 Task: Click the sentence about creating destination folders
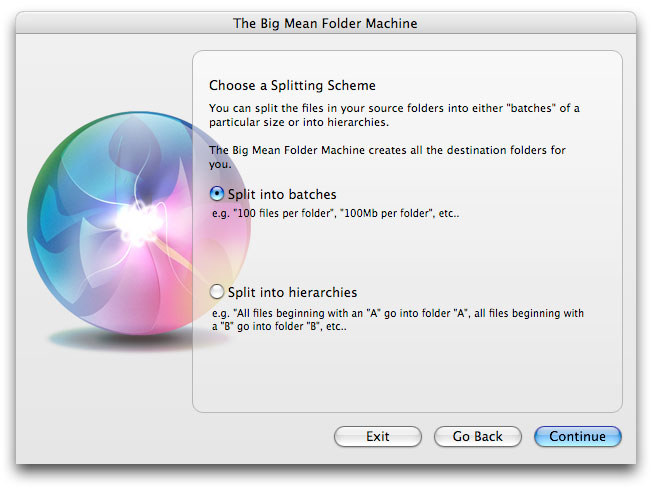pyautogui.click(x=387, y=157)
